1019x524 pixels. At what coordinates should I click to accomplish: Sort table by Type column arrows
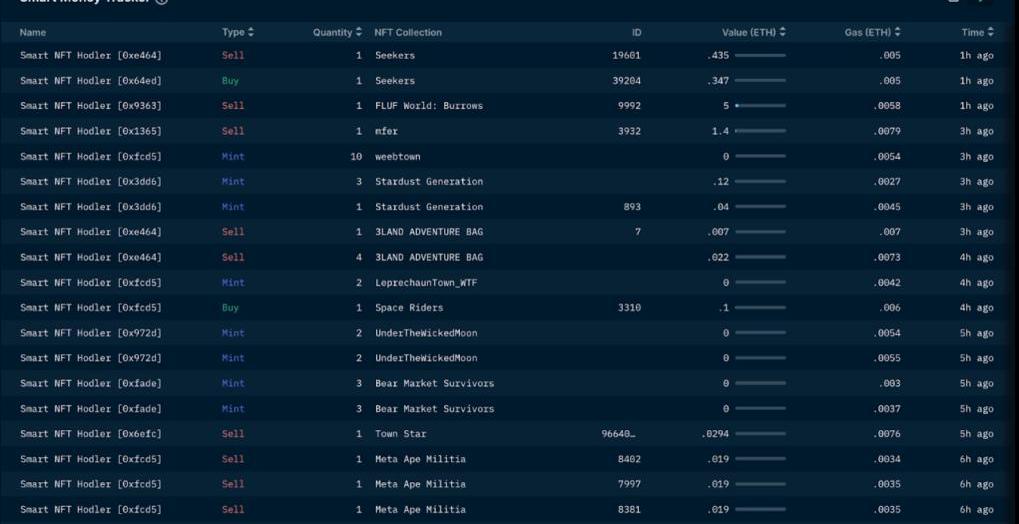click(251, 33)
